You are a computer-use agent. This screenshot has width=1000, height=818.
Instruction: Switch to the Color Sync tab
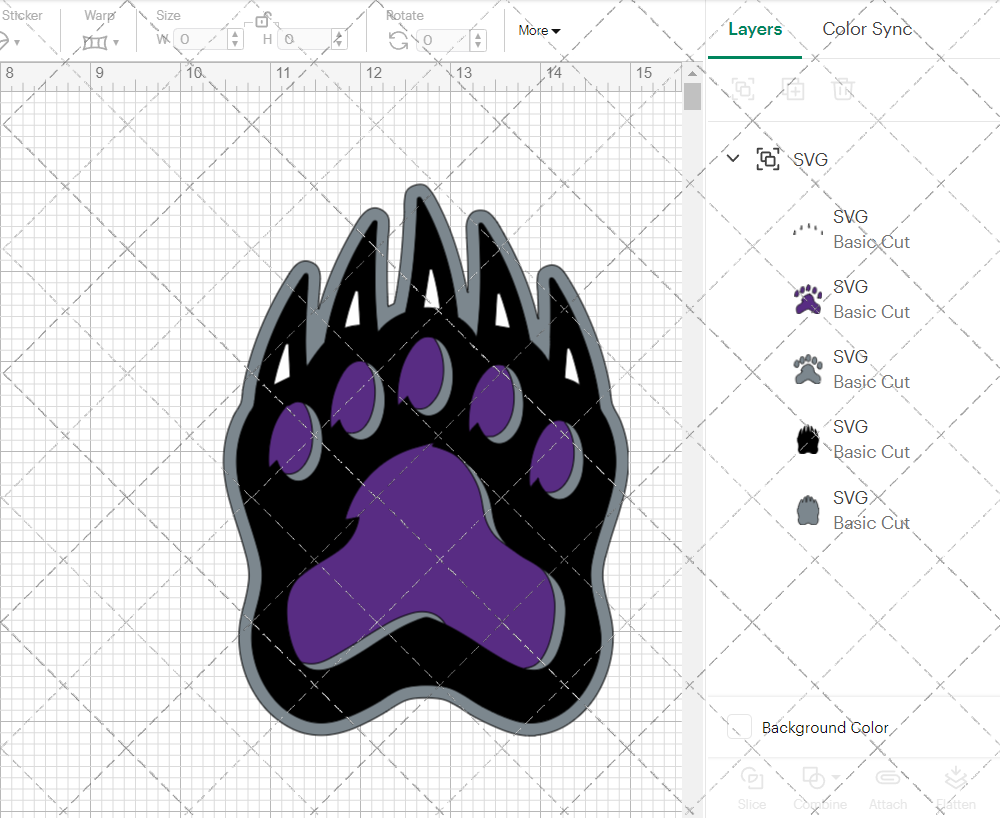point(867,29)
